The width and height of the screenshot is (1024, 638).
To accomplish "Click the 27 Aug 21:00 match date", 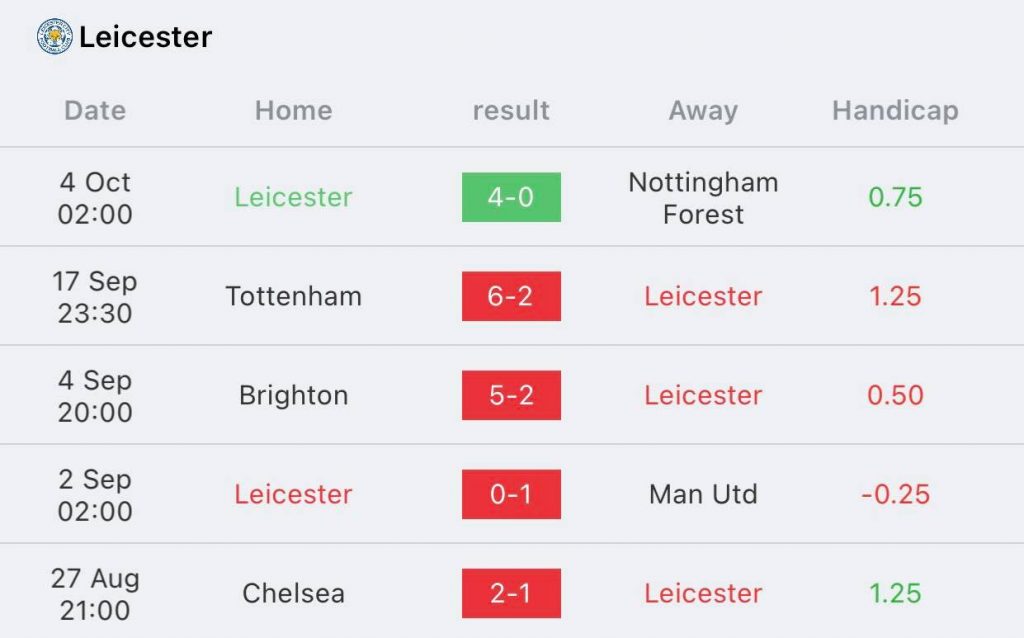I will tap(95, 594).
